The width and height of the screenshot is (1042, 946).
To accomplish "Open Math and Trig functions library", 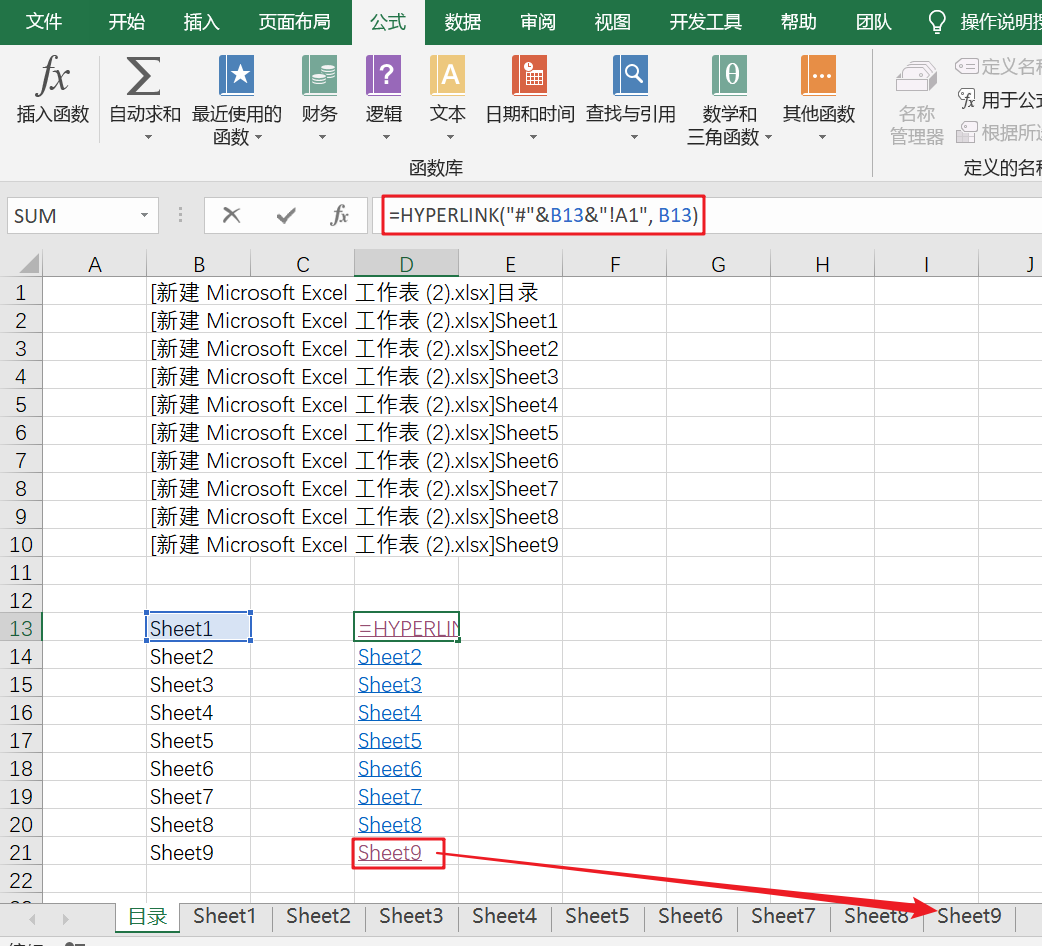I will pyautogui.click(x=730, y=100).
